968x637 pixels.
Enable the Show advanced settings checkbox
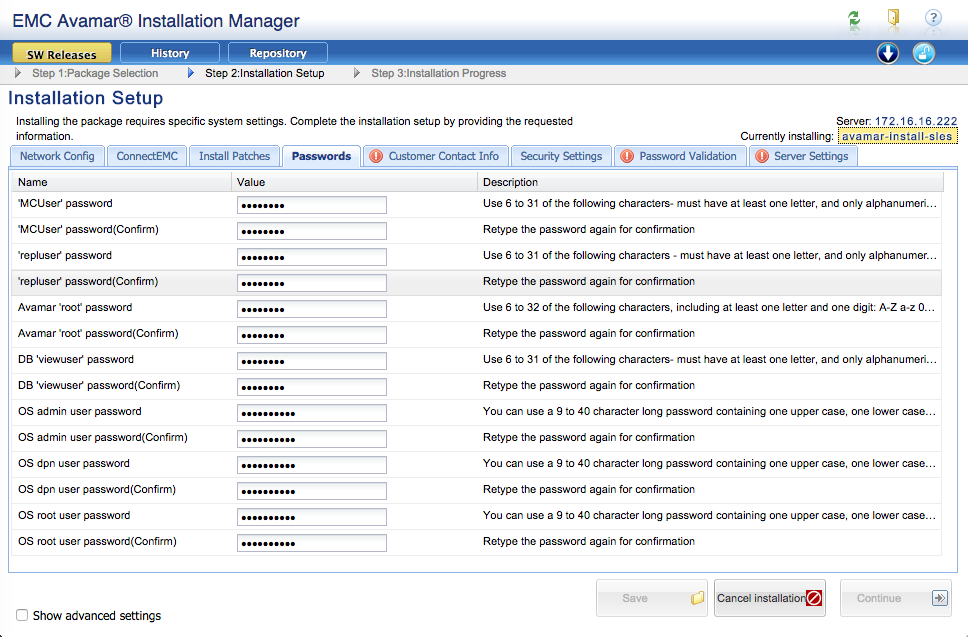coord(22,615)
